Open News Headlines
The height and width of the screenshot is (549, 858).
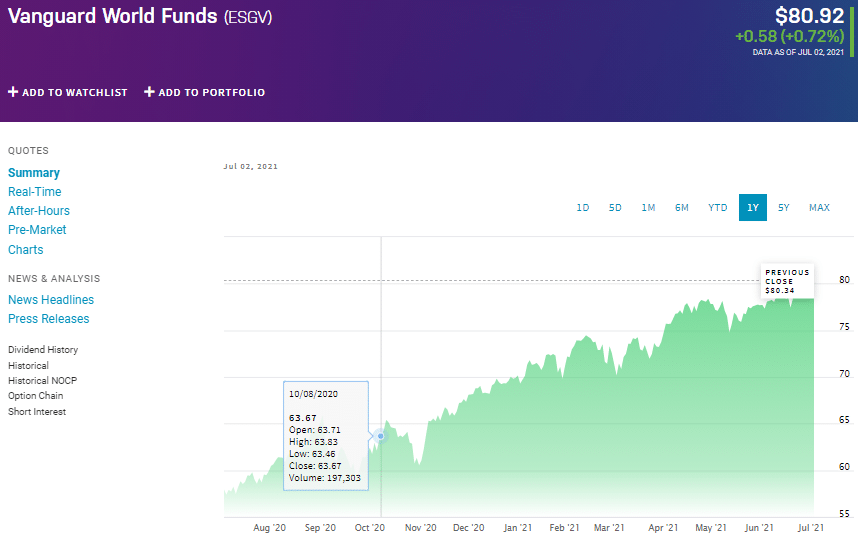coord(51,300)
